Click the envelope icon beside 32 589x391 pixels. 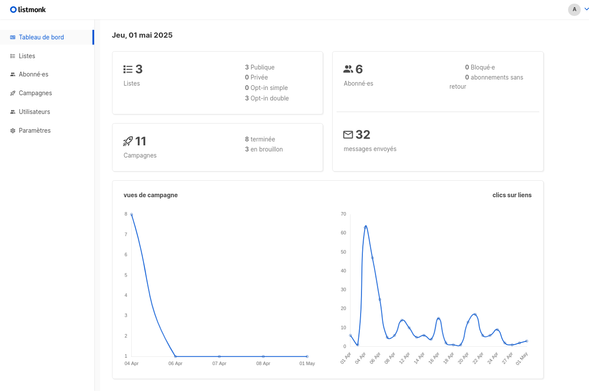[348, 134]
